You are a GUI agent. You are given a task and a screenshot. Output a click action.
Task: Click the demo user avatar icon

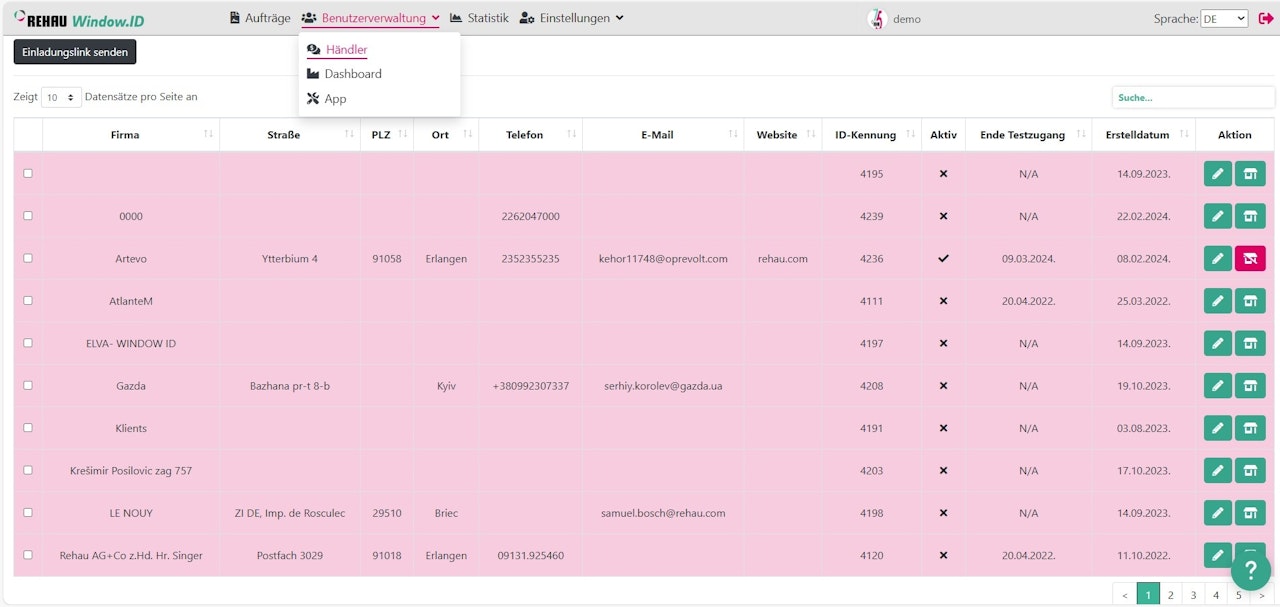click(x=877, y=19)
